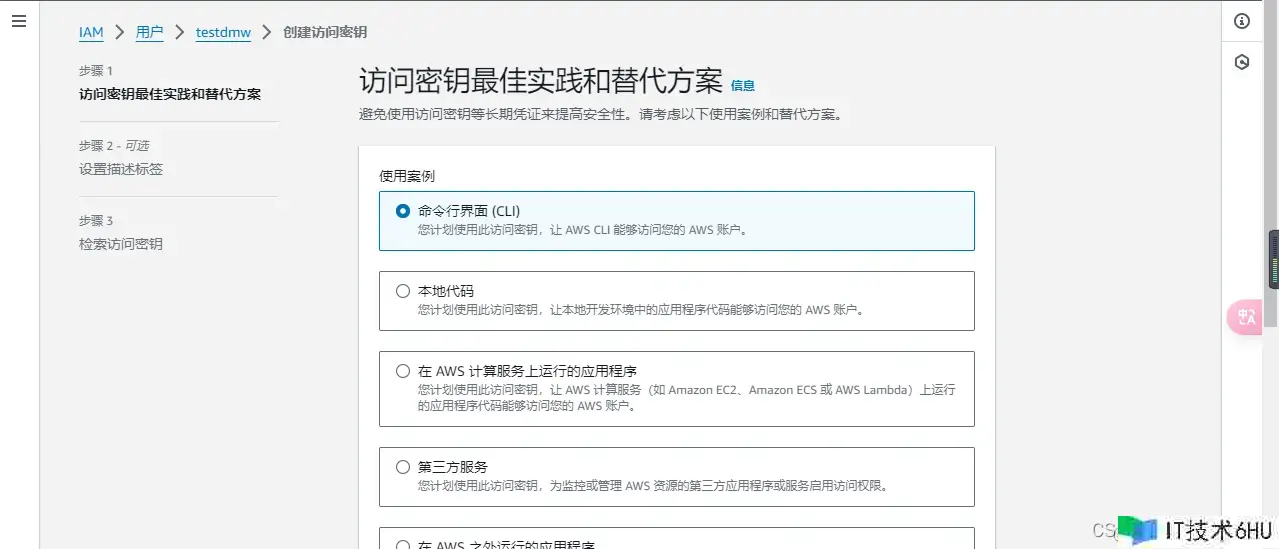This screenshot has height=549, width=1279.
Task: Select the 本地代码 radio option
Action: (x=403, y=291)
